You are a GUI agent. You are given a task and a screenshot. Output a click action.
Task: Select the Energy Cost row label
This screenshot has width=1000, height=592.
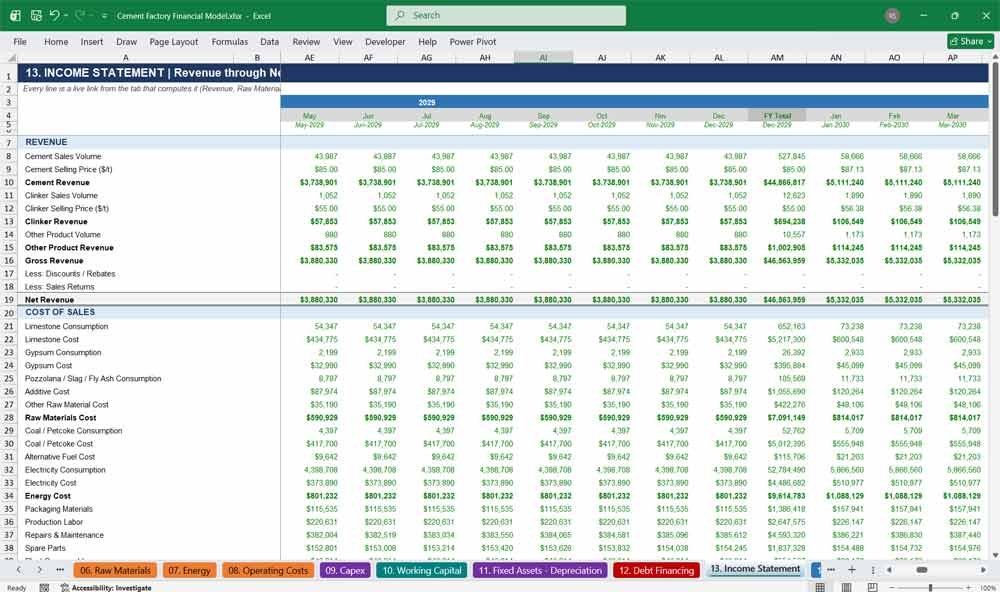click(x=48, y=496)
